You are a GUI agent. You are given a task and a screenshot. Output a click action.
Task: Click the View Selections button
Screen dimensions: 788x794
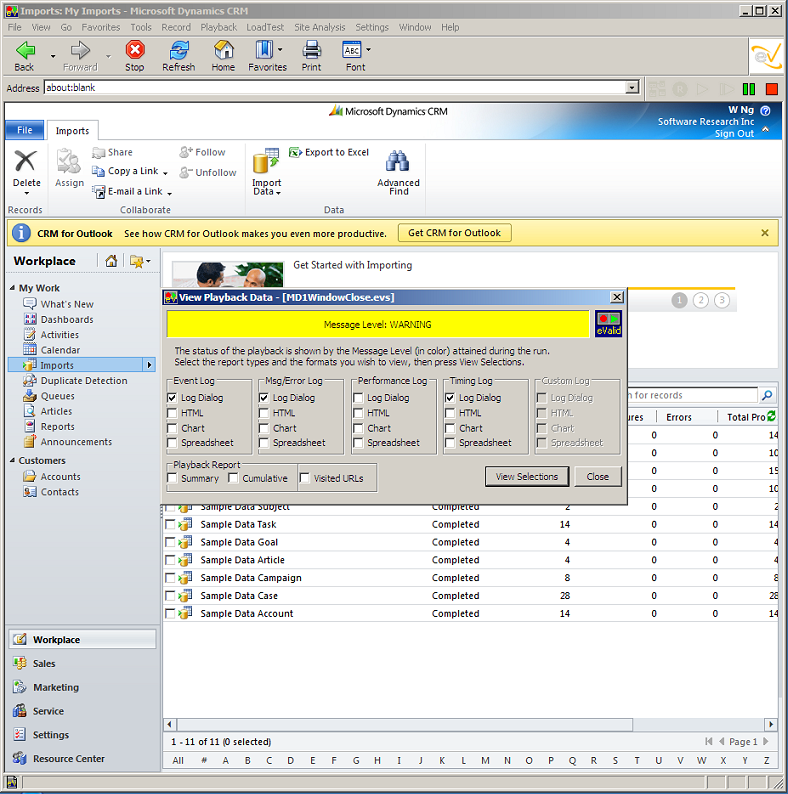pos(527,477)
